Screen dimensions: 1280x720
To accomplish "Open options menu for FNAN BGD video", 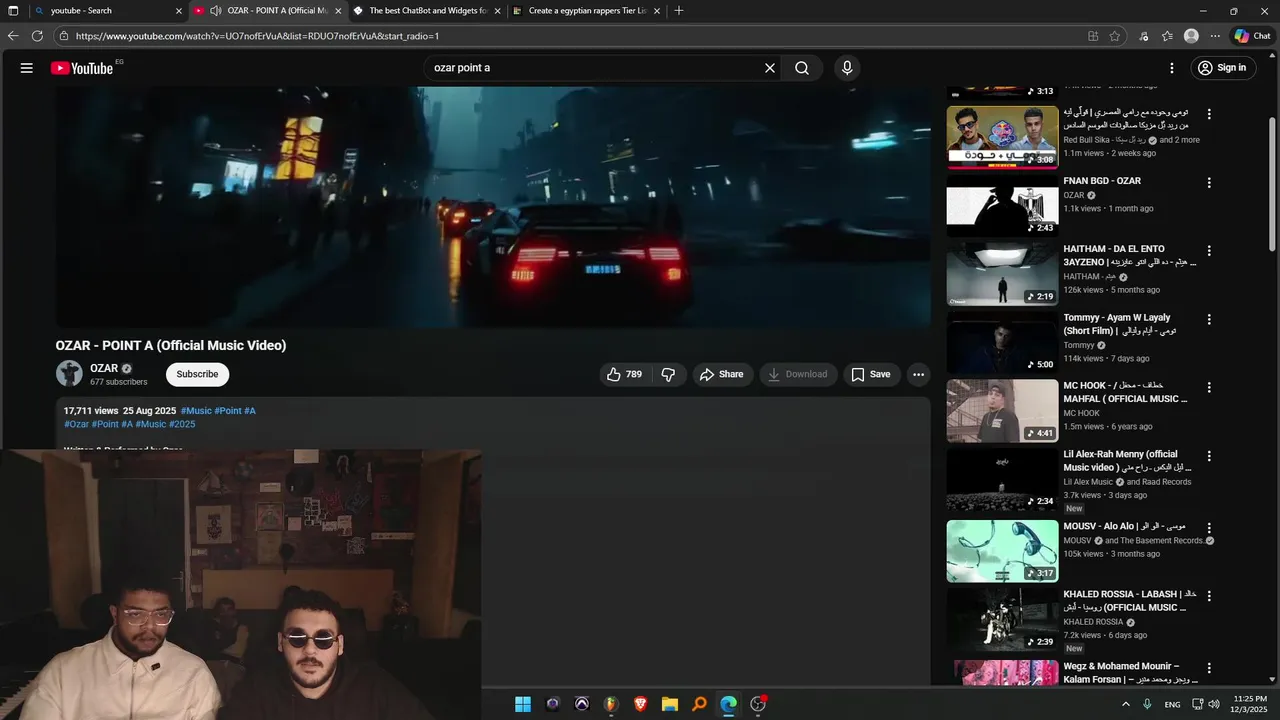I will click(x=1209, y=183).
